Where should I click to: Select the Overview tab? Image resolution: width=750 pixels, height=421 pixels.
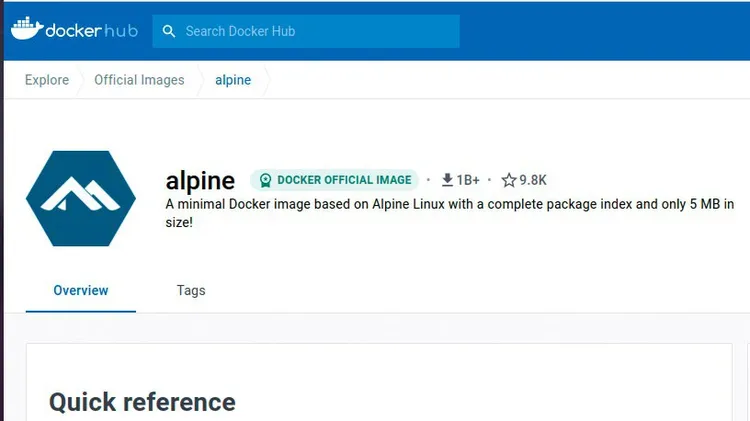pyautogui.click(x=81, y=290)
